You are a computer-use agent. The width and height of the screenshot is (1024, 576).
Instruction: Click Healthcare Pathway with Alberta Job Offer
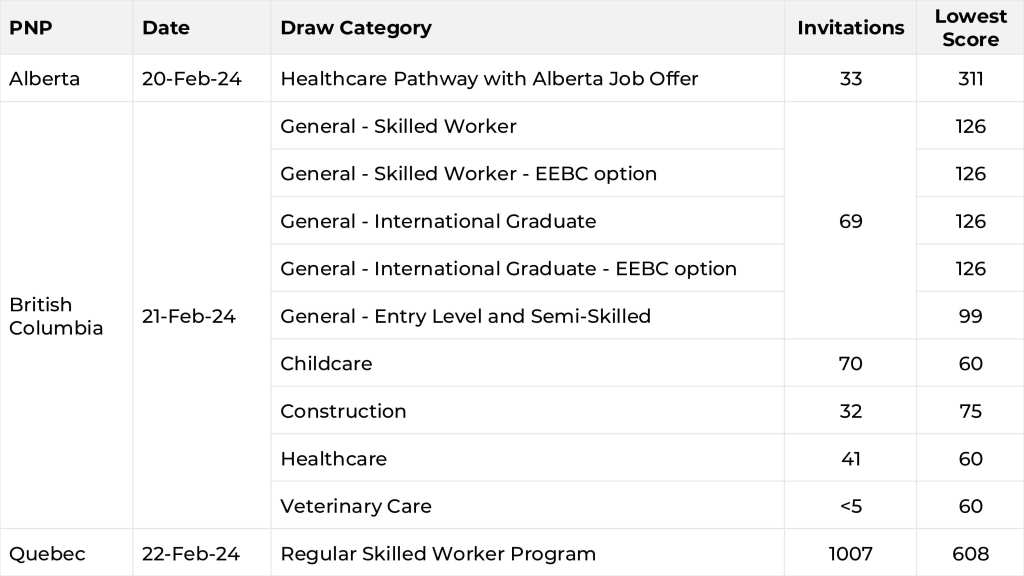pos(489,78)
